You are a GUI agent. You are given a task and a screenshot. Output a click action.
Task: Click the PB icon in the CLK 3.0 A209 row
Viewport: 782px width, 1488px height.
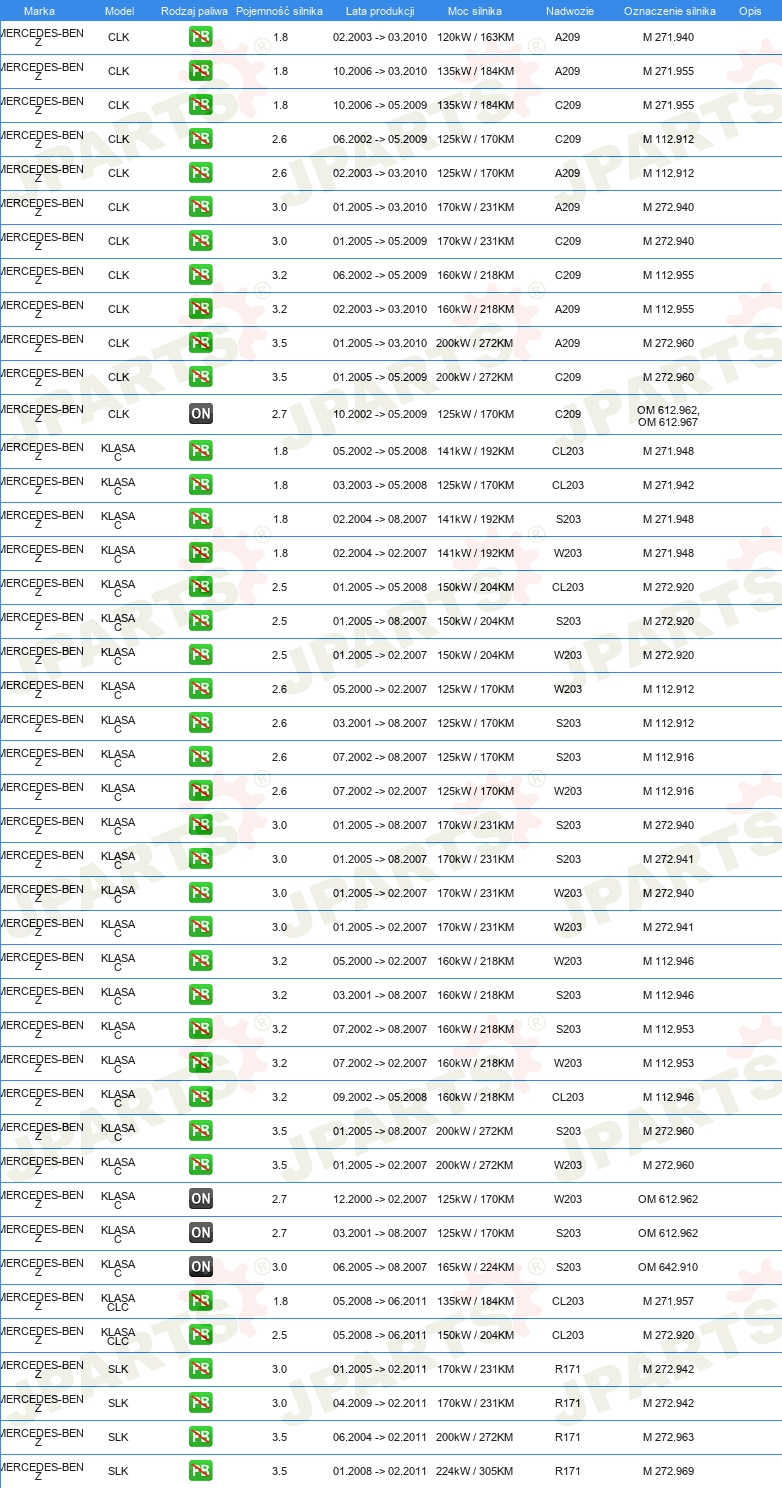pos(201,207)
